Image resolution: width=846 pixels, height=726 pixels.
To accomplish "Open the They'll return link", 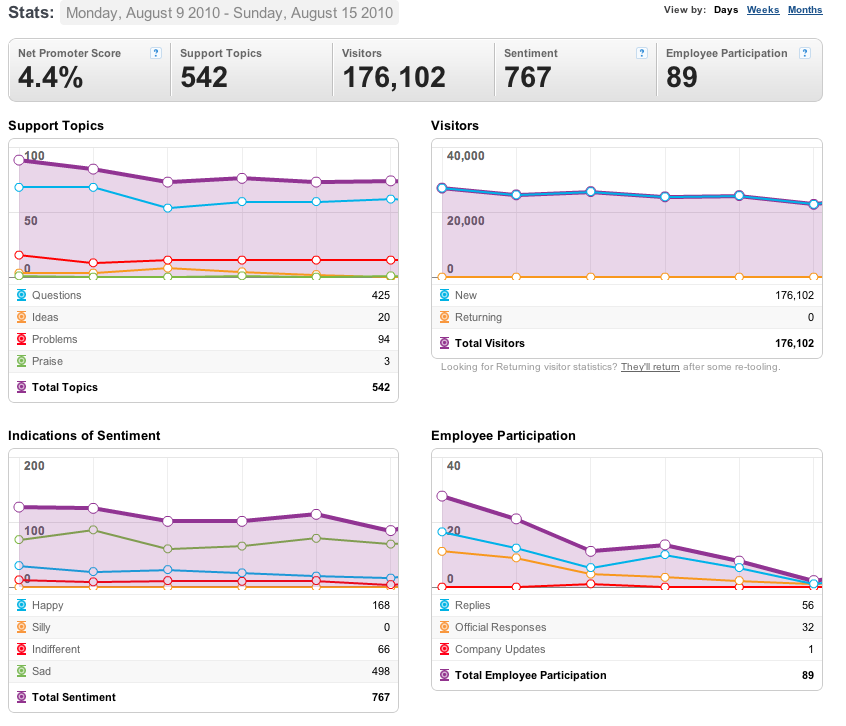I will 650,367.
